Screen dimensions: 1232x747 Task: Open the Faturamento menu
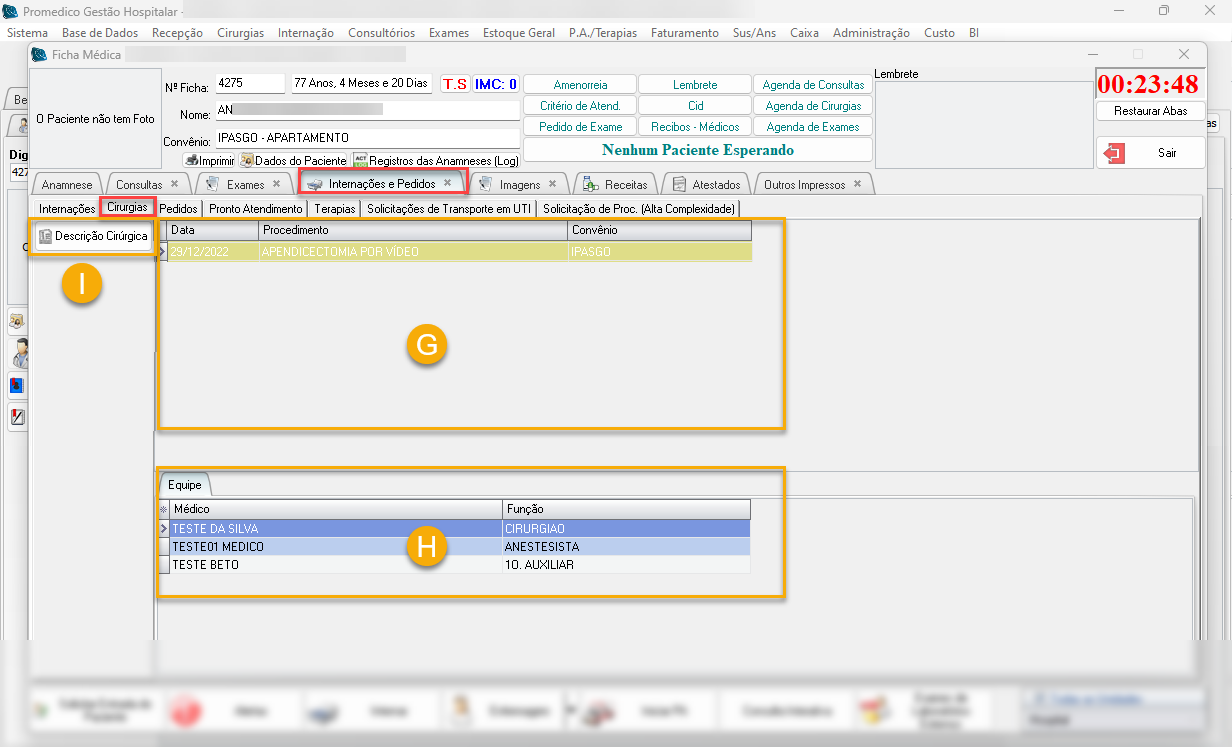(x=684, y=33)
